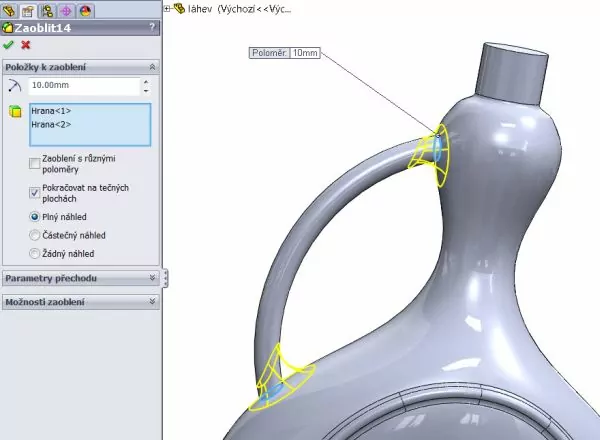Open the ConfigurationManager tab
The width and height of the screenshot is (600, 440).
coord(47,11)
